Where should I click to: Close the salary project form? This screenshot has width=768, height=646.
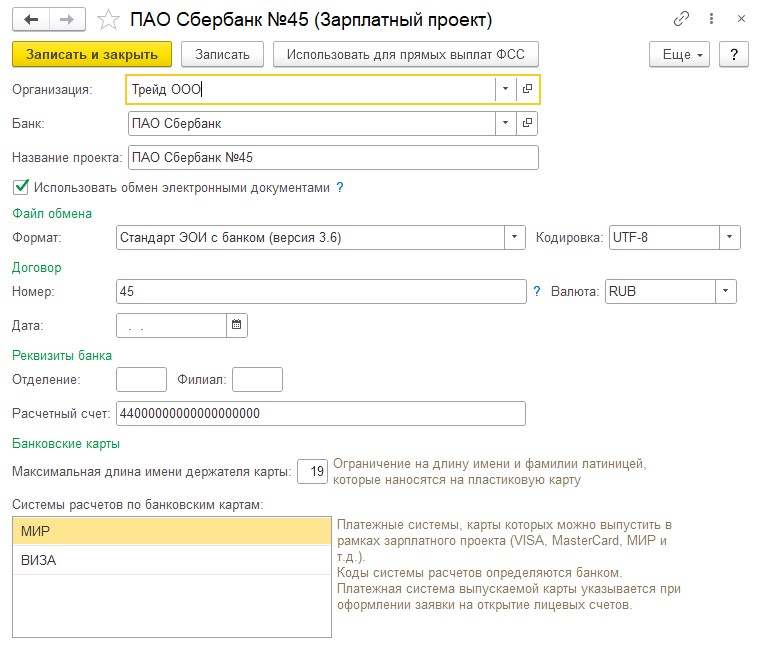(741, 19)
